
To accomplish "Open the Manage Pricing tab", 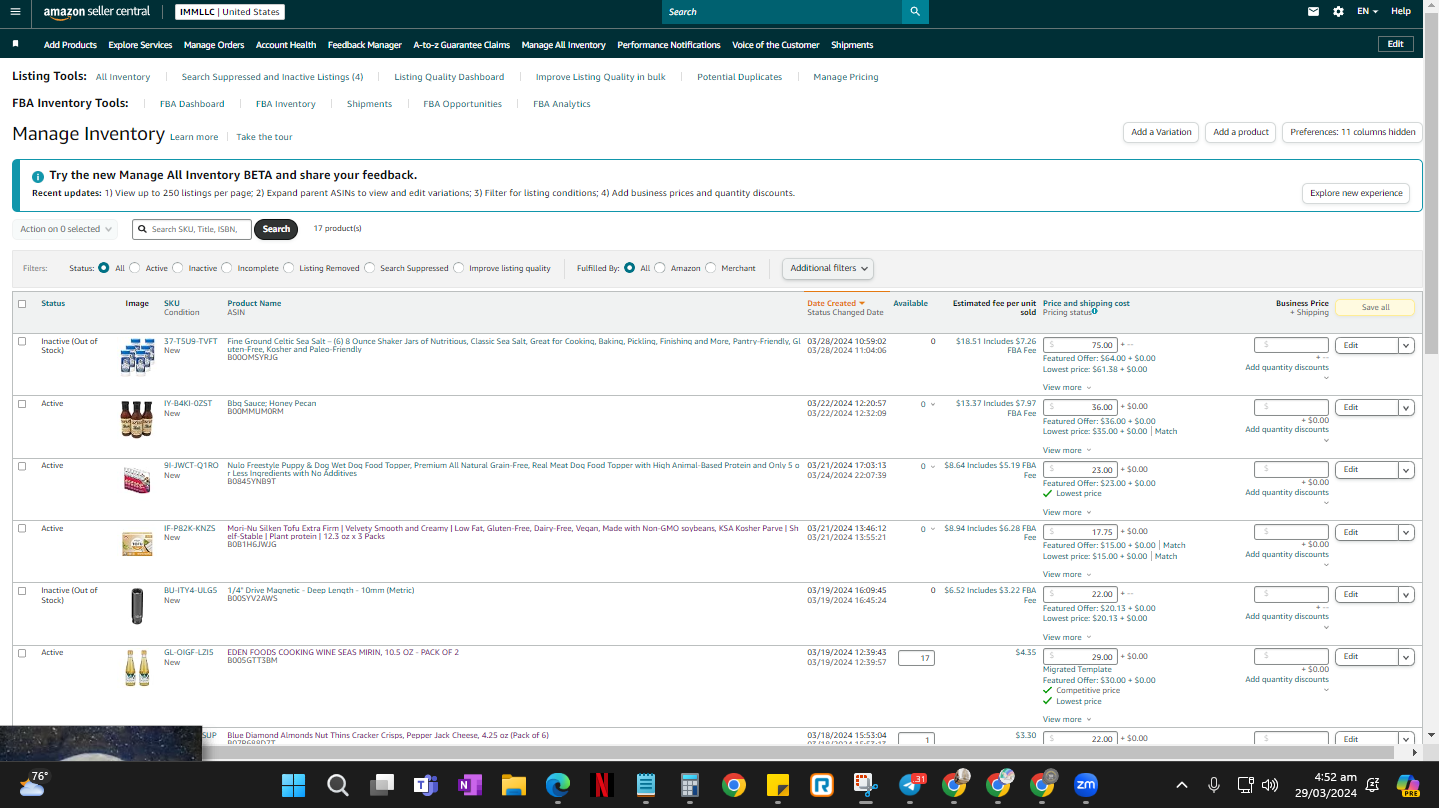I will [x=846, y=77].
